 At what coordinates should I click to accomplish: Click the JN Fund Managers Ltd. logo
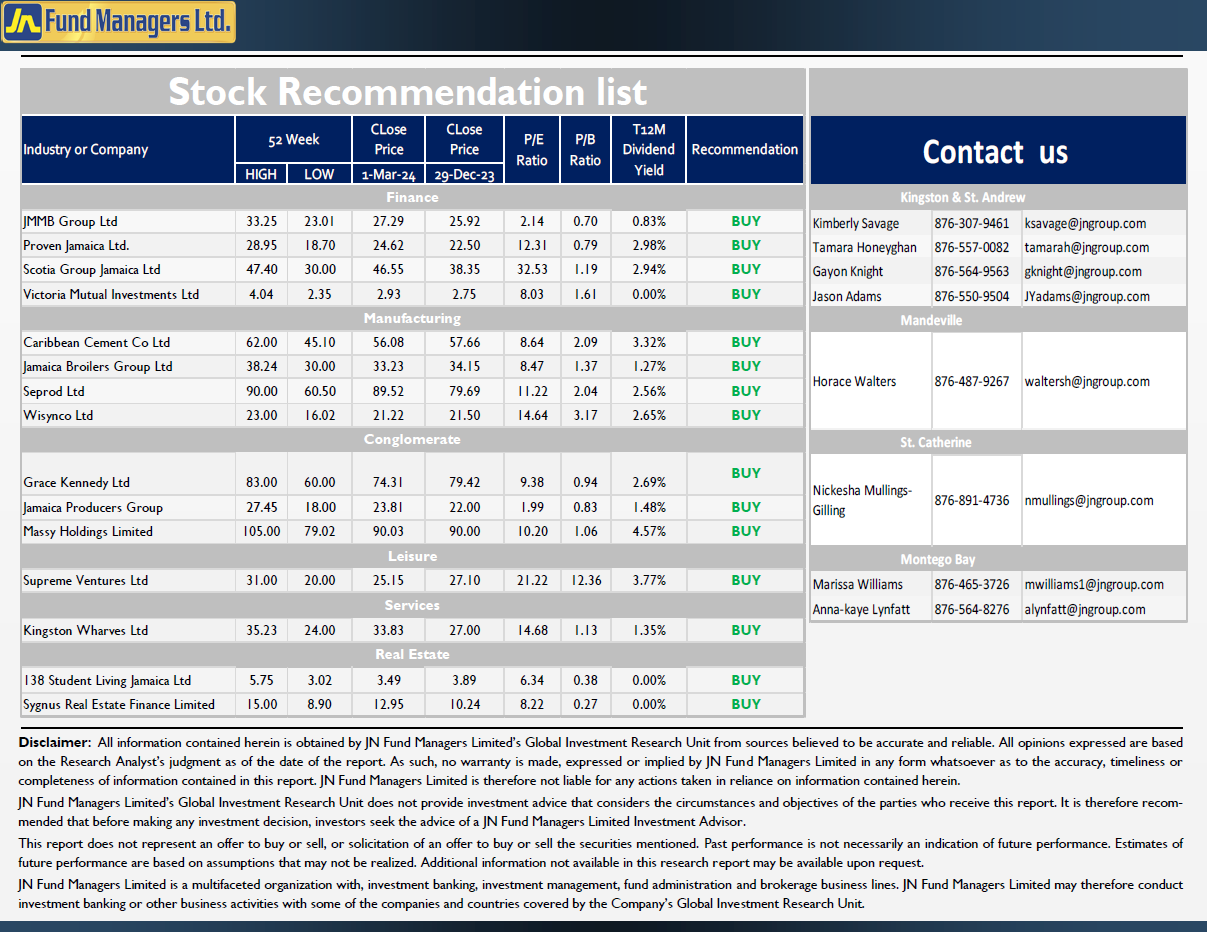point(119,22)
